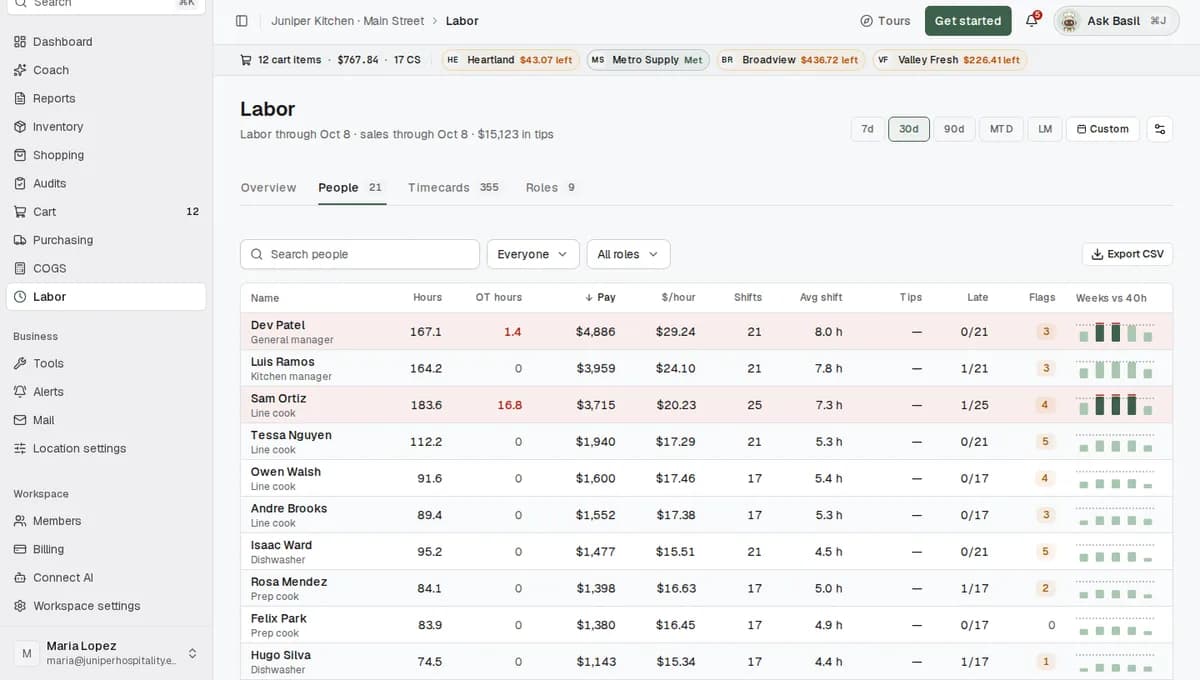1200x680 pixels.
Task: Select the 90d range
Action: point(954,129)
